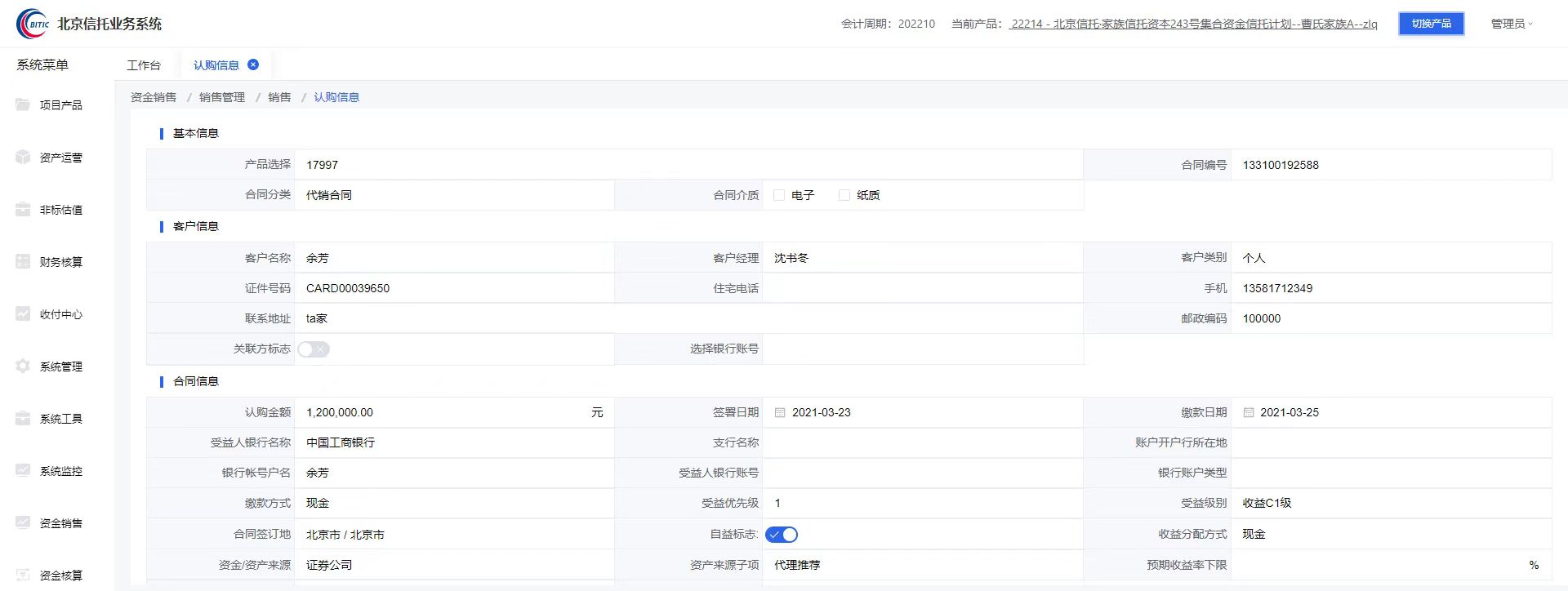The image size is (1568, 591).
Task: Toggle the 关联方标志 switch
Action: tap(314, 349)
